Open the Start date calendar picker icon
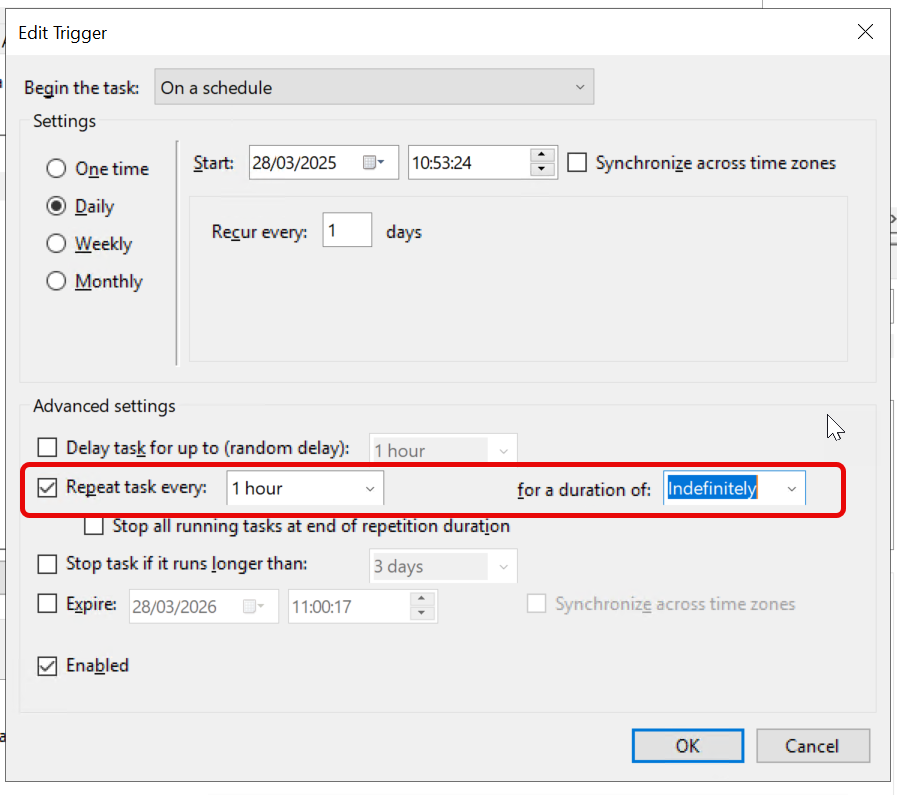Viewport: 897px width, 795px height. pyautogui.click(x=374, y=163)
